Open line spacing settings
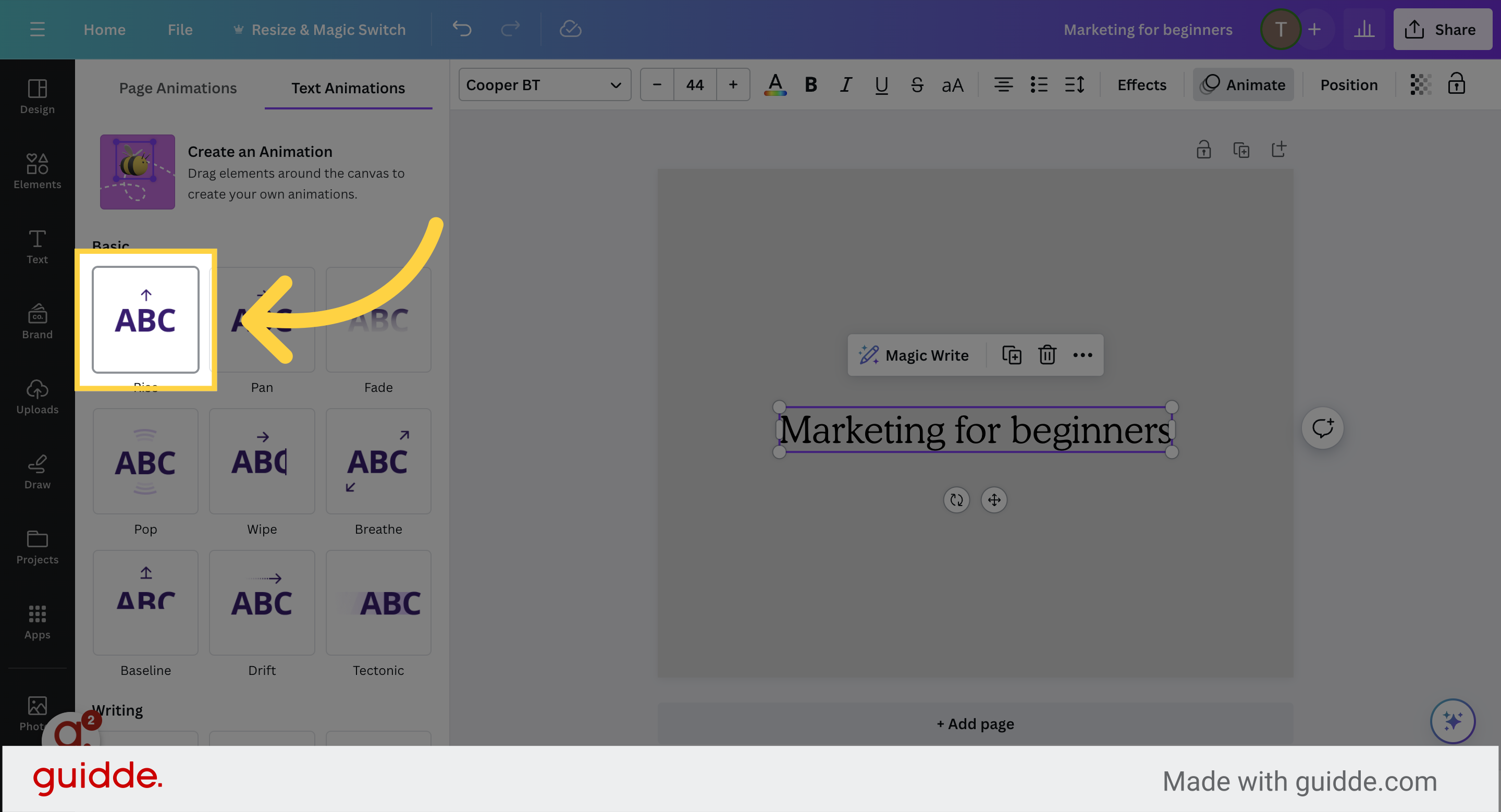Viewport: 1501px width, 812px height. tap(1075, 84)
